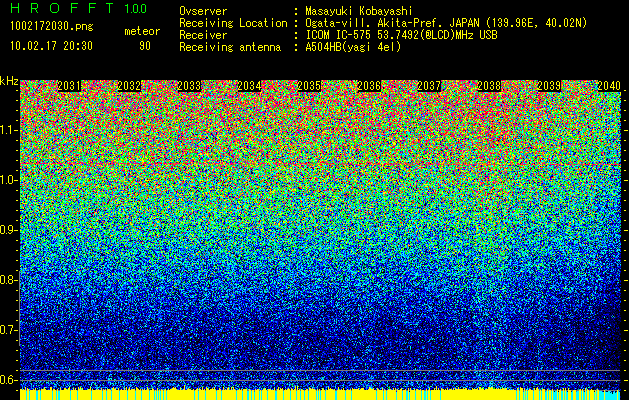Click the 2033 time marker
The image size is (629, 400).
click(x=189, y=86)
